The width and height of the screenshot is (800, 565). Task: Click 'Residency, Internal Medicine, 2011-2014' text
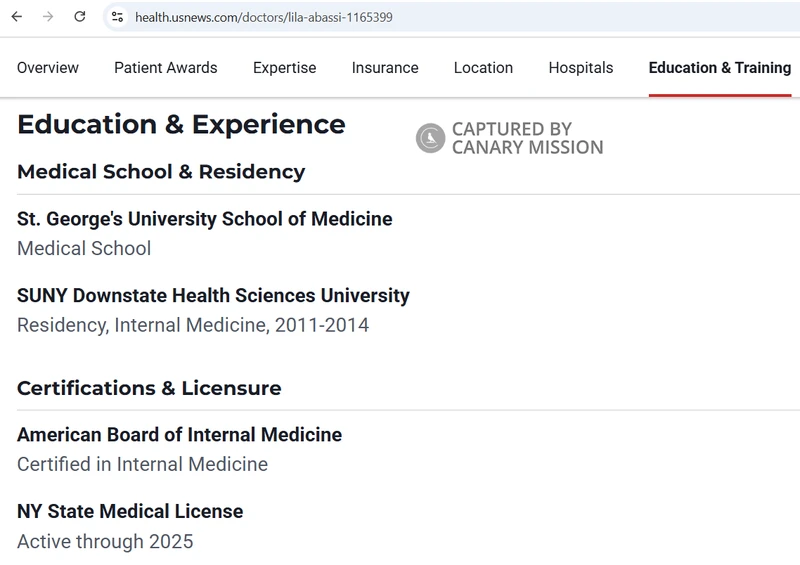tap(193, 325)
